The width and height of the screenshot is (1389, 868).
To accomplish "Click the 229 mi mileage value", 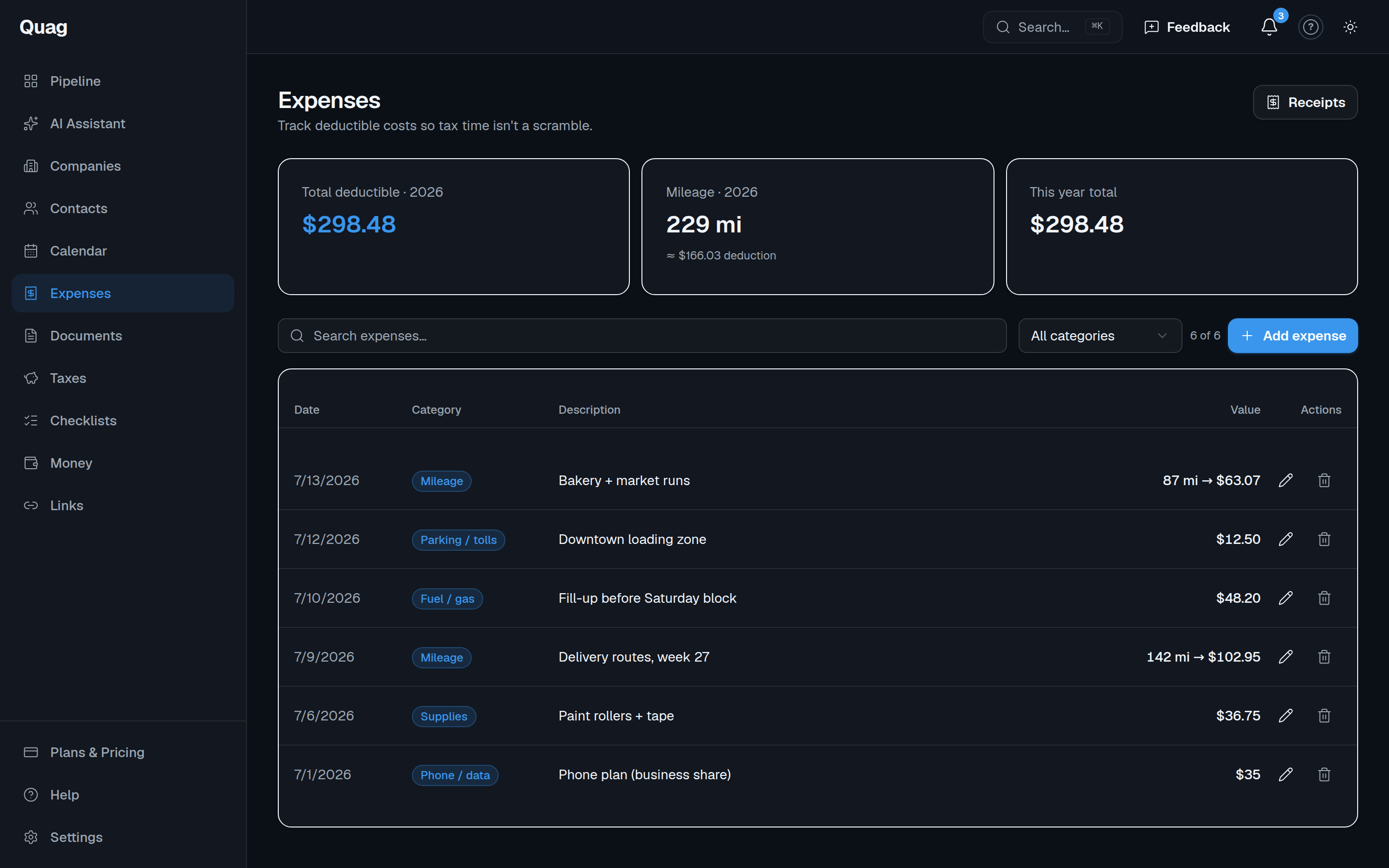I will point(704,224).
